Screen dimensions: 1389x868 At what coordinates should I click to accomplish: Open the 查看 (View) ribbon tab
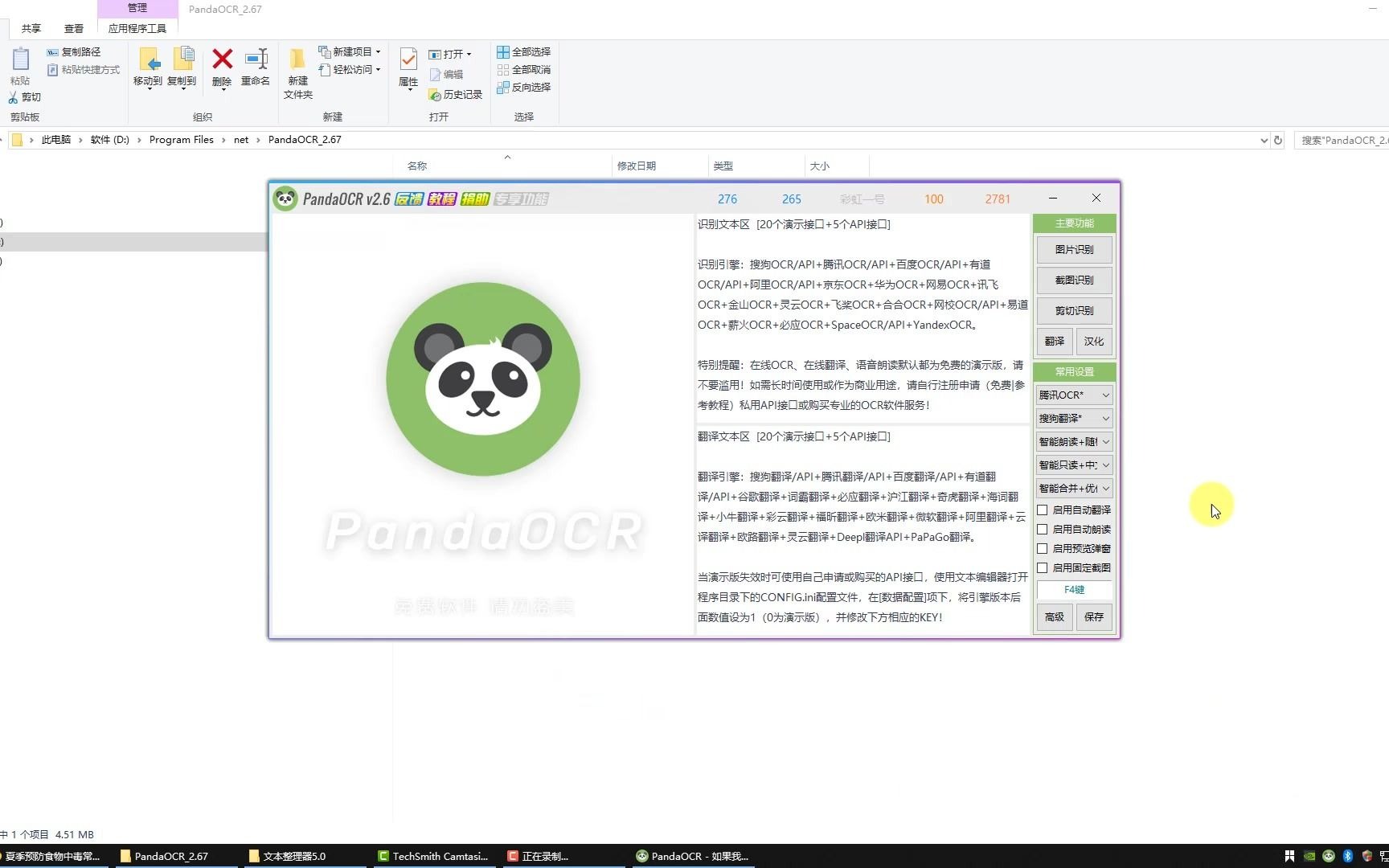coord(74,29)
